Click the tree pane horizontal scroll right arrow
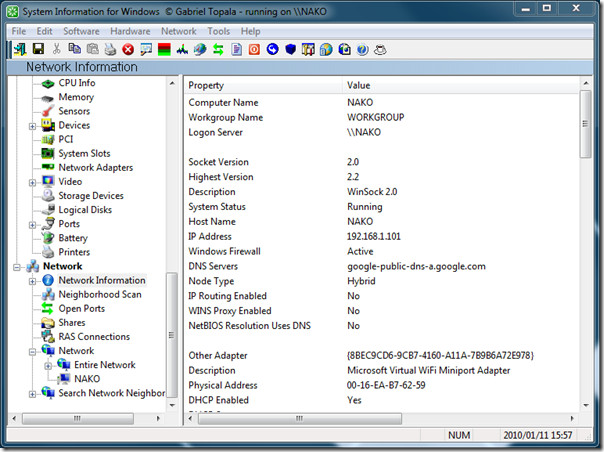The width and height of the screenshot is (604, 452). click(x=158, y=418)
